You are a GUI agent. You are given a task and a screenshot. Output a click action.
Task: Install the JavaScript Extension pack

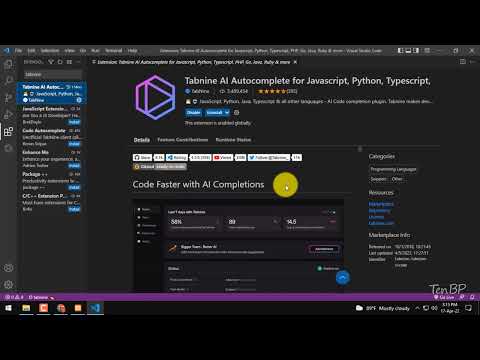[x=74, y=122]
